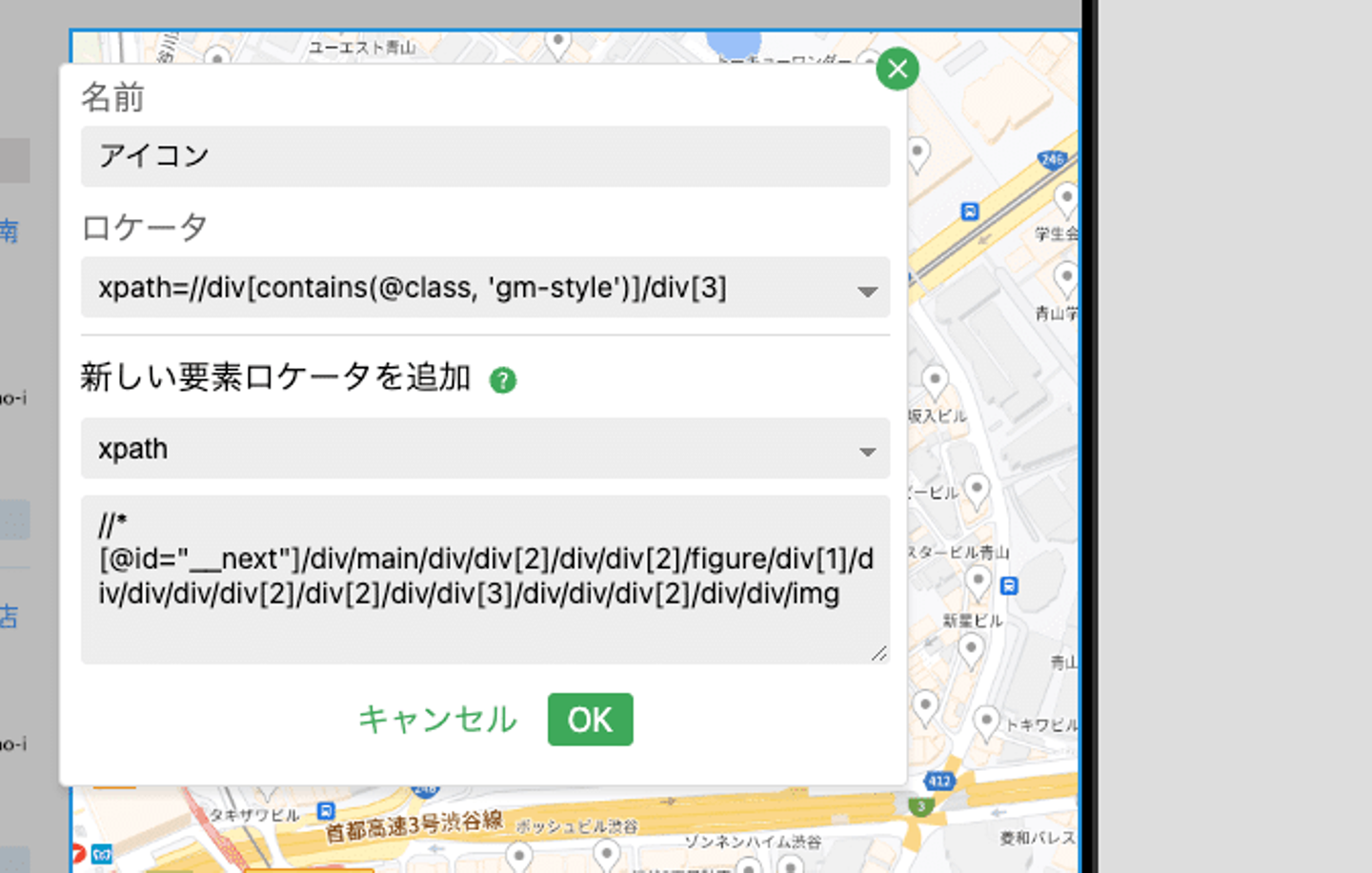Click the 首都高速3号渋谷線 road label

[x=414, y=825]
